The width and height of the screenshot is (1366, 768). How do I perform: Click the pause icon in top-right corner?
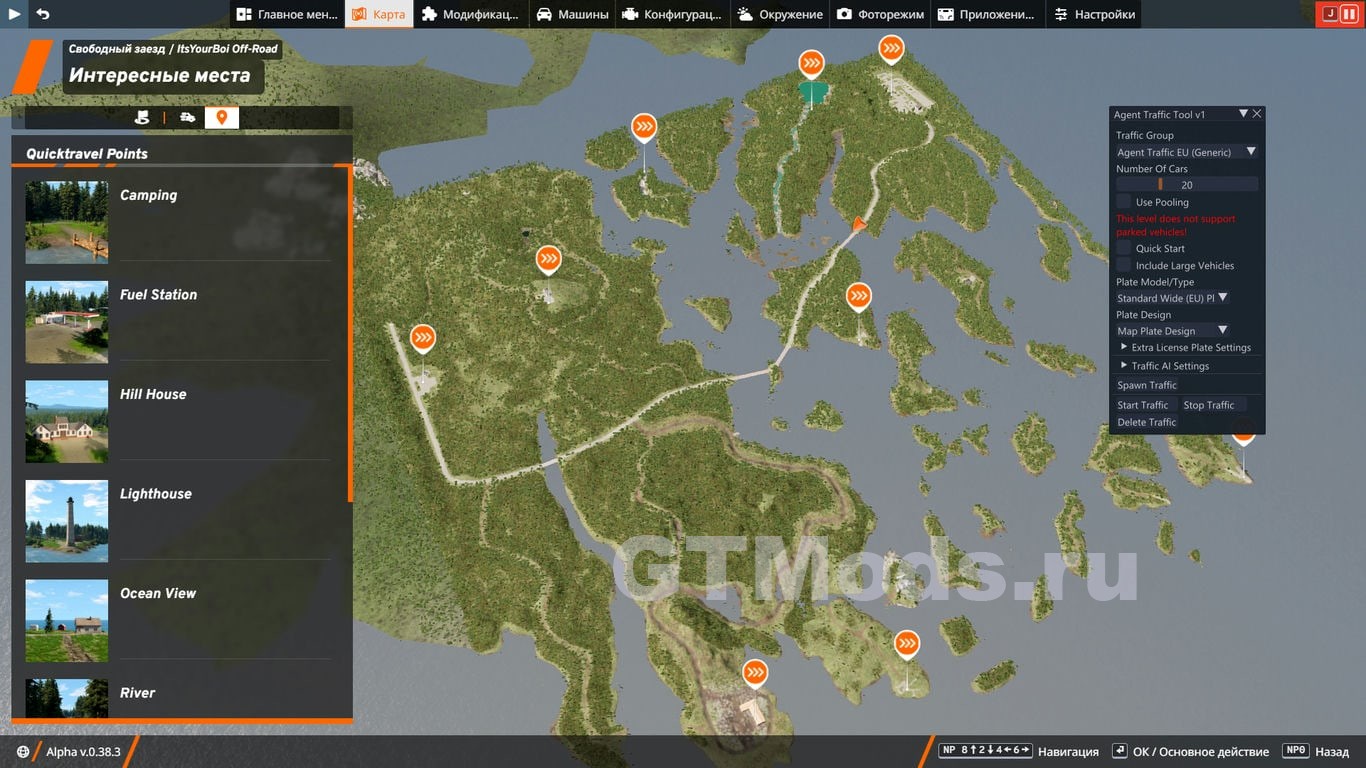(1348, 14)
